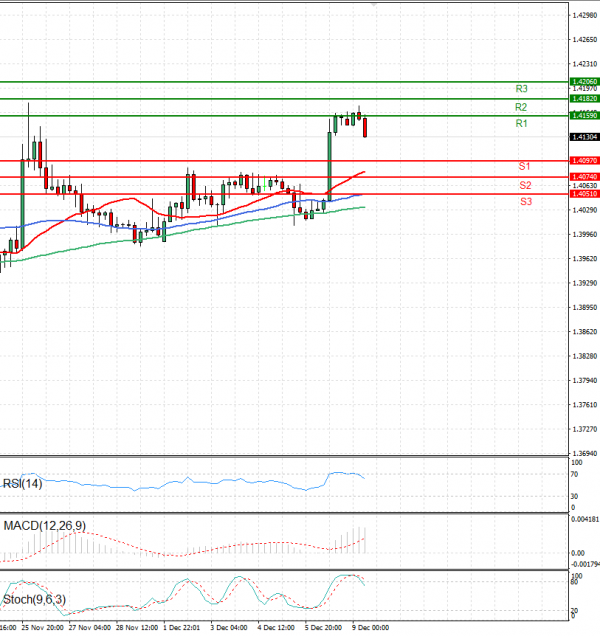Click the 1.36940 price scale value
Viewport: 600px width, 636px height.
pyautogui.click(x=585, y=453)
